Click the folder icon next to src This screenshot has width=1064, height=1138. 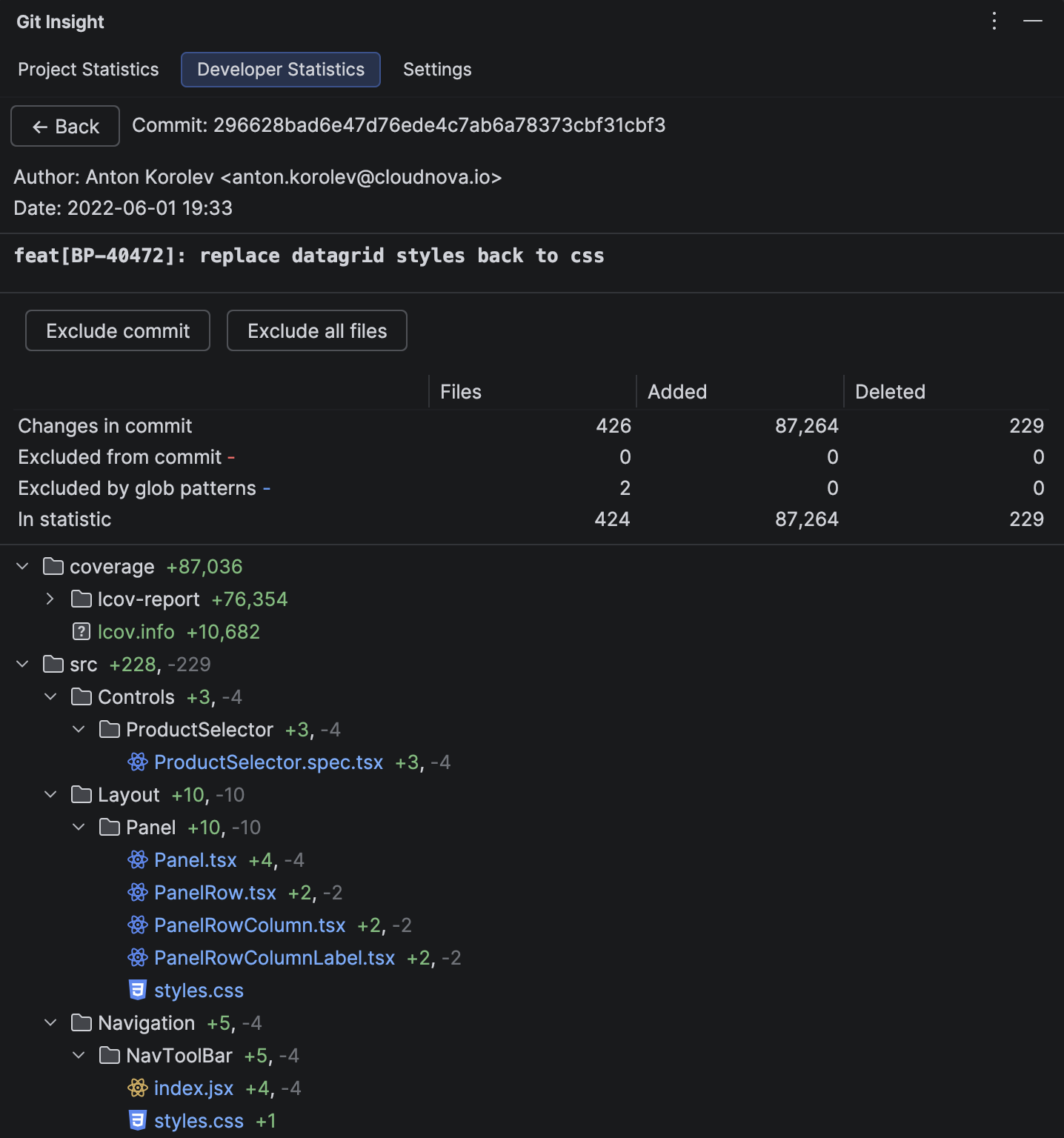[x=53, y=664]
